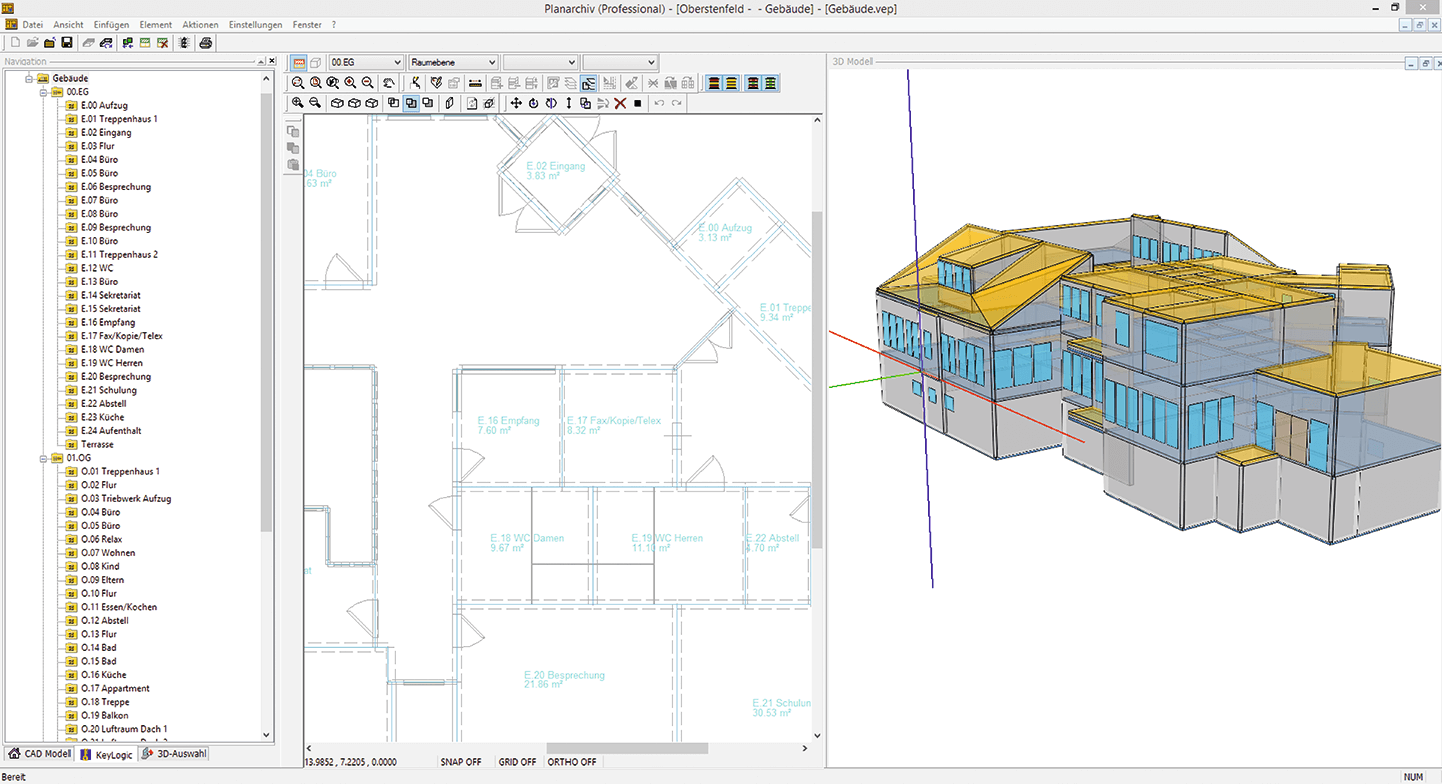Collapse the 01.OG tree node
Viewport: 1442px width, 784px height.
click(44, 458)
